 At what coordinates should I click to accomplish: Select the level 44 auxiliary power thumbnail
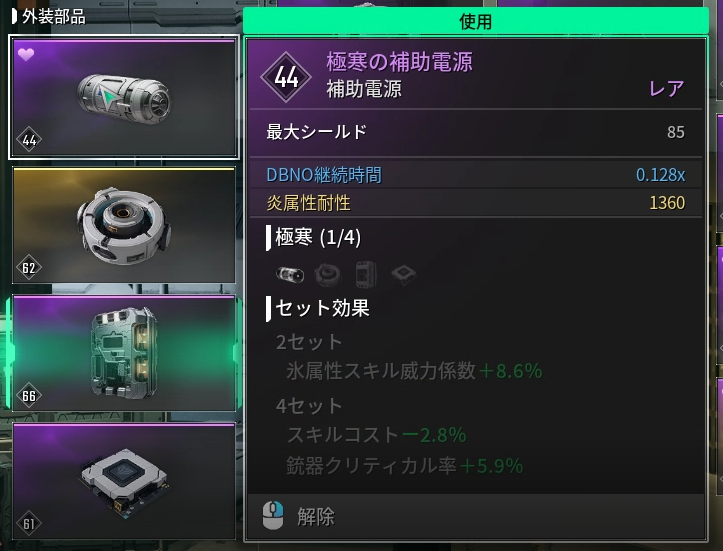[x=124, y=97]
